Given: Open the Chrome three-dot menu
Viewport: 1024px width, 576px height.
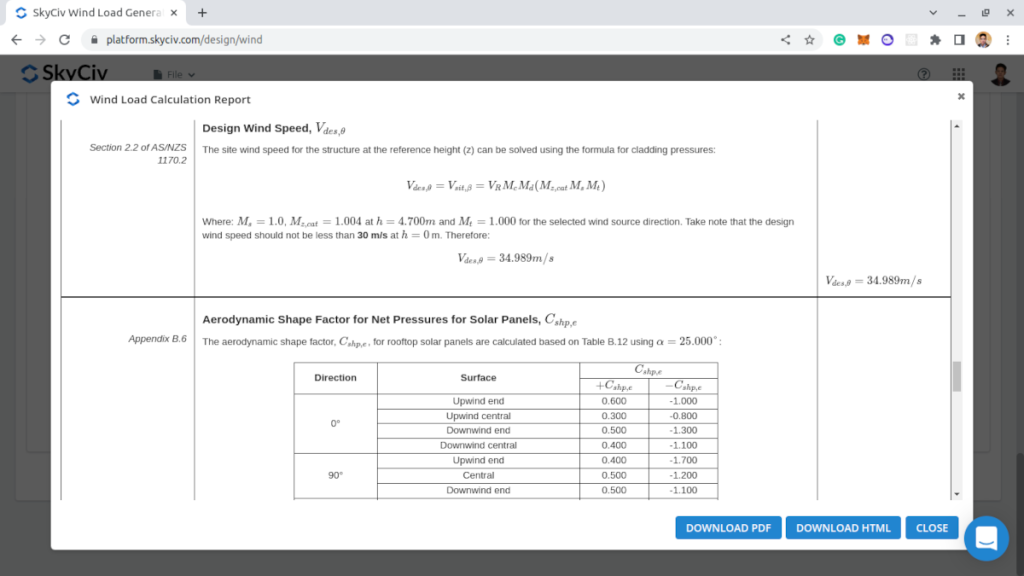Looking at the screenshot, I should click(1005, 39).
